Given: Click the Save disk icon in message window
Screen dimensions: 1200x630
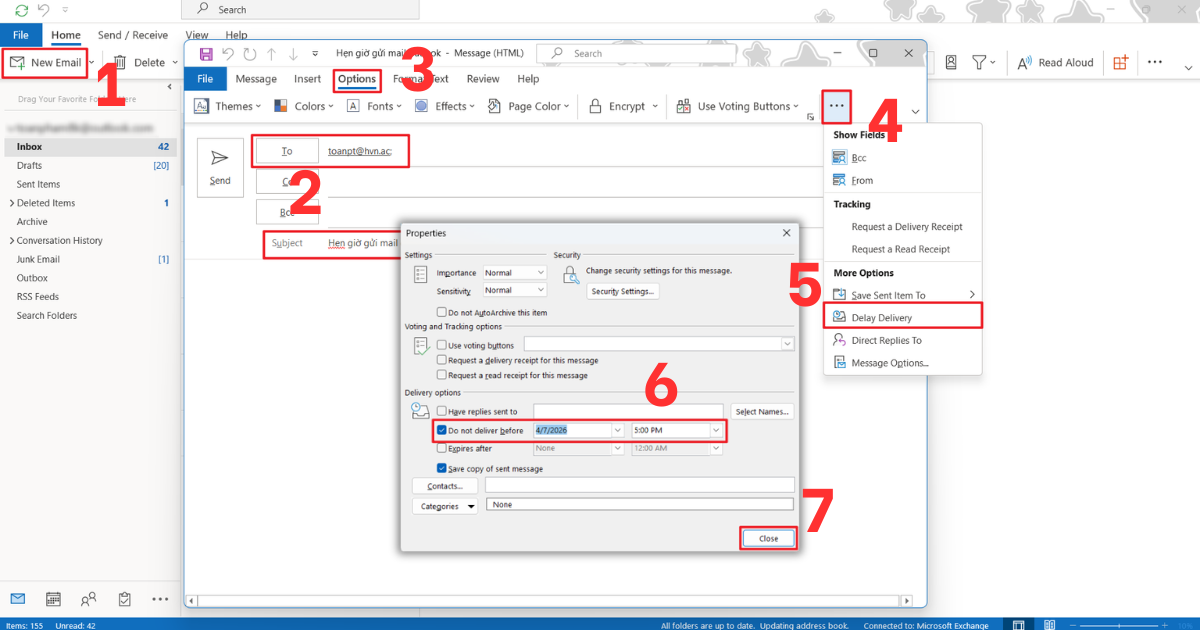Looking at the screenshot, I should pyautogui.click(x=206, y=53).
